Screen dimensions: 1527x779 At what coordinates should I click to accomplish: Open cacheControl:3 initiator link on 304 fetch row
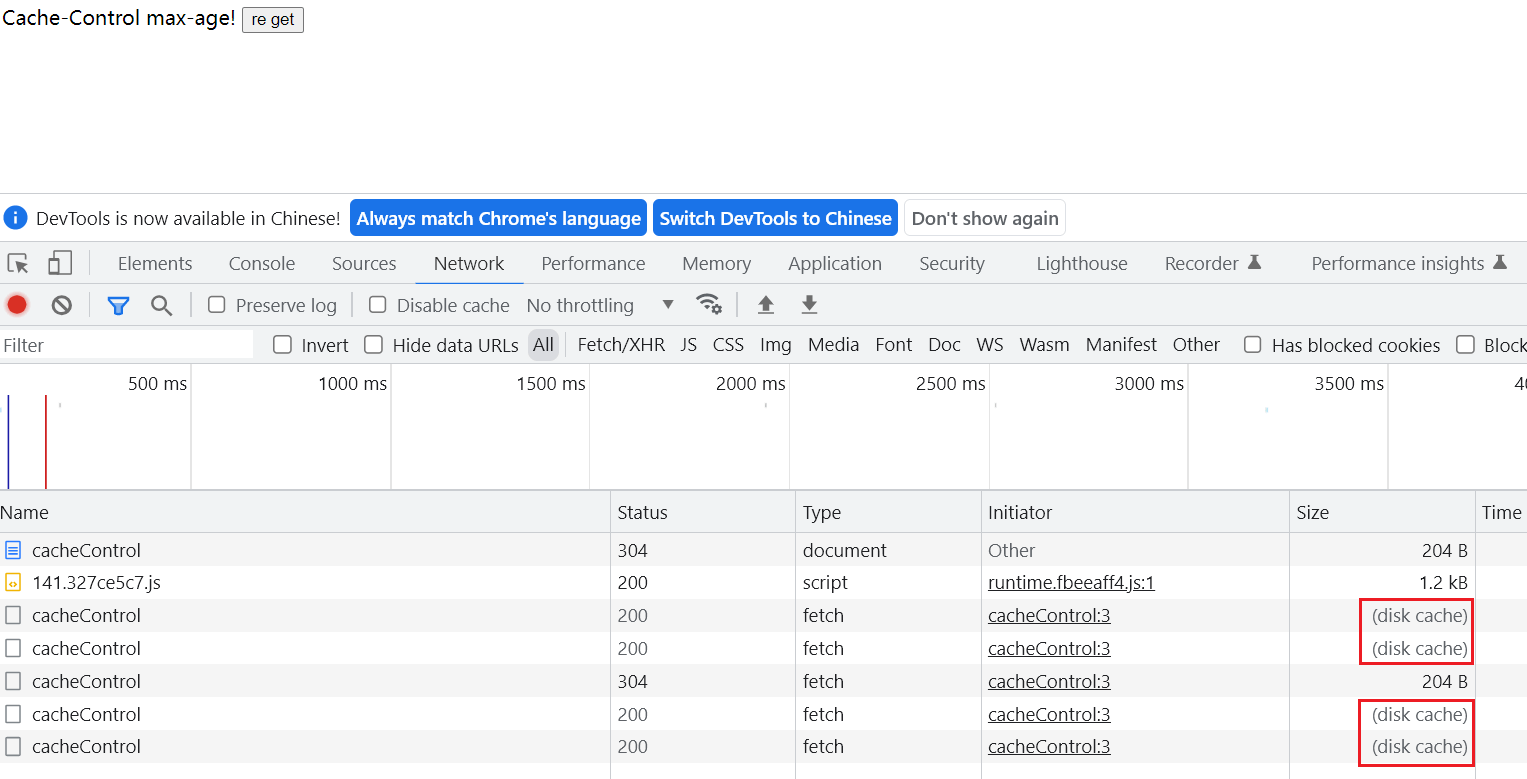point(1049,681)
